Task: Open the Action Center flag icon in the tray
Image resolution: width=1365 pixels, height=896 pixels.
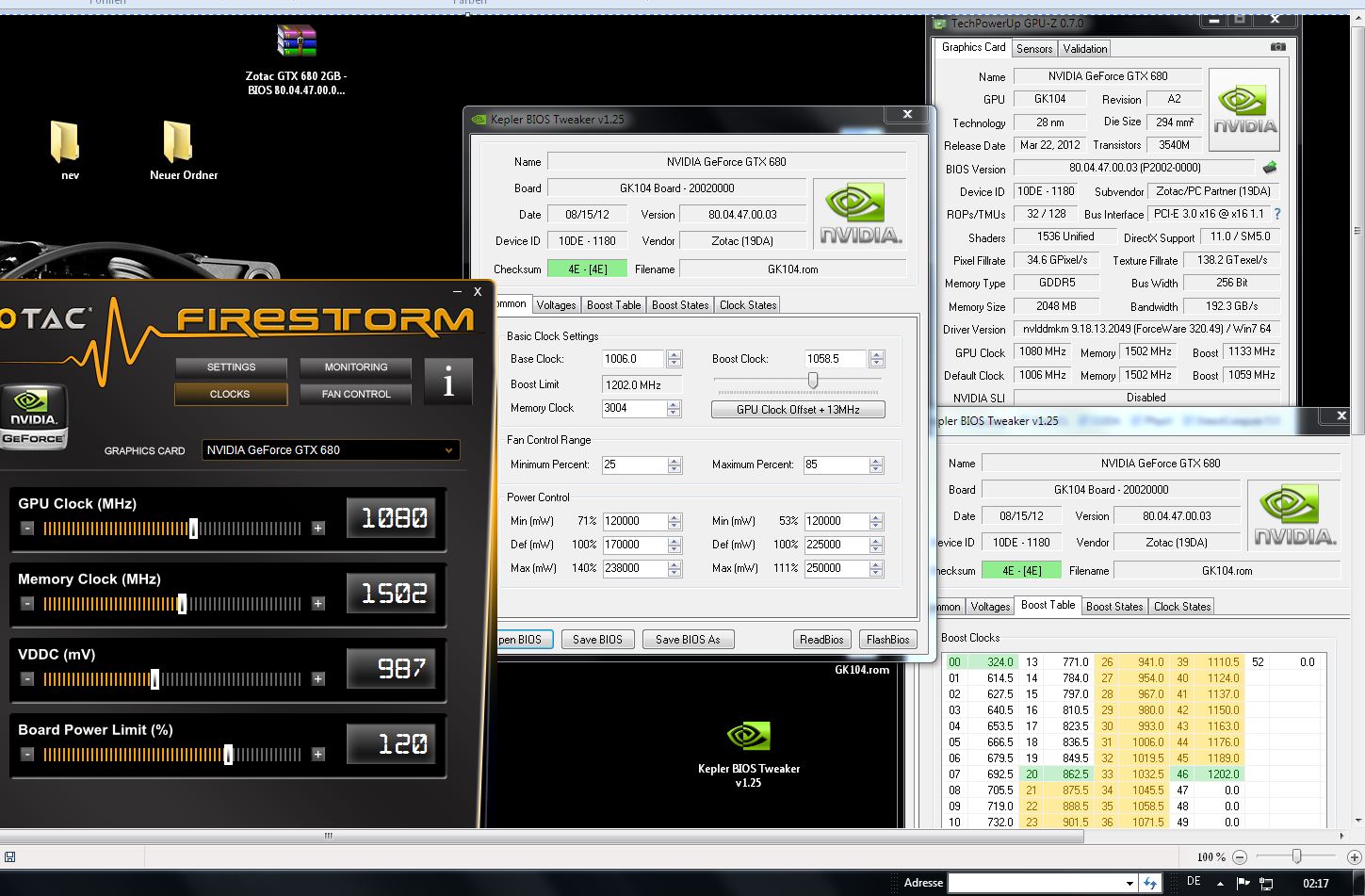Action: click(1243, 883)
